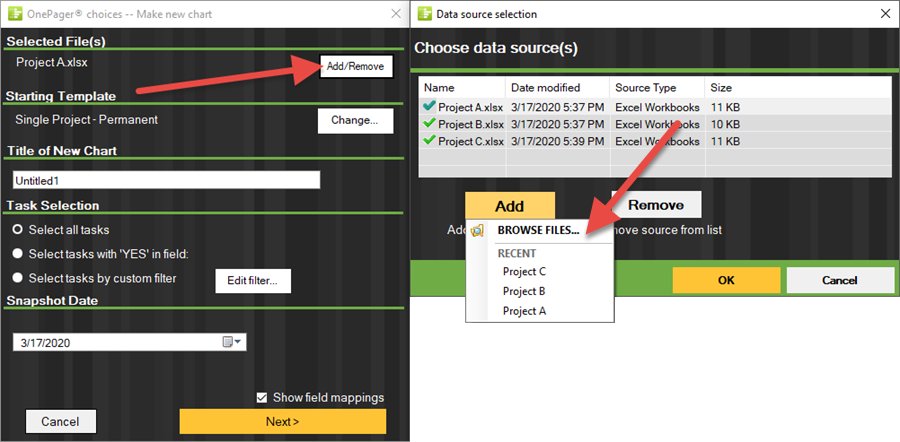Click the green checkmark beside Project C.xlsx

click(429, 140)
